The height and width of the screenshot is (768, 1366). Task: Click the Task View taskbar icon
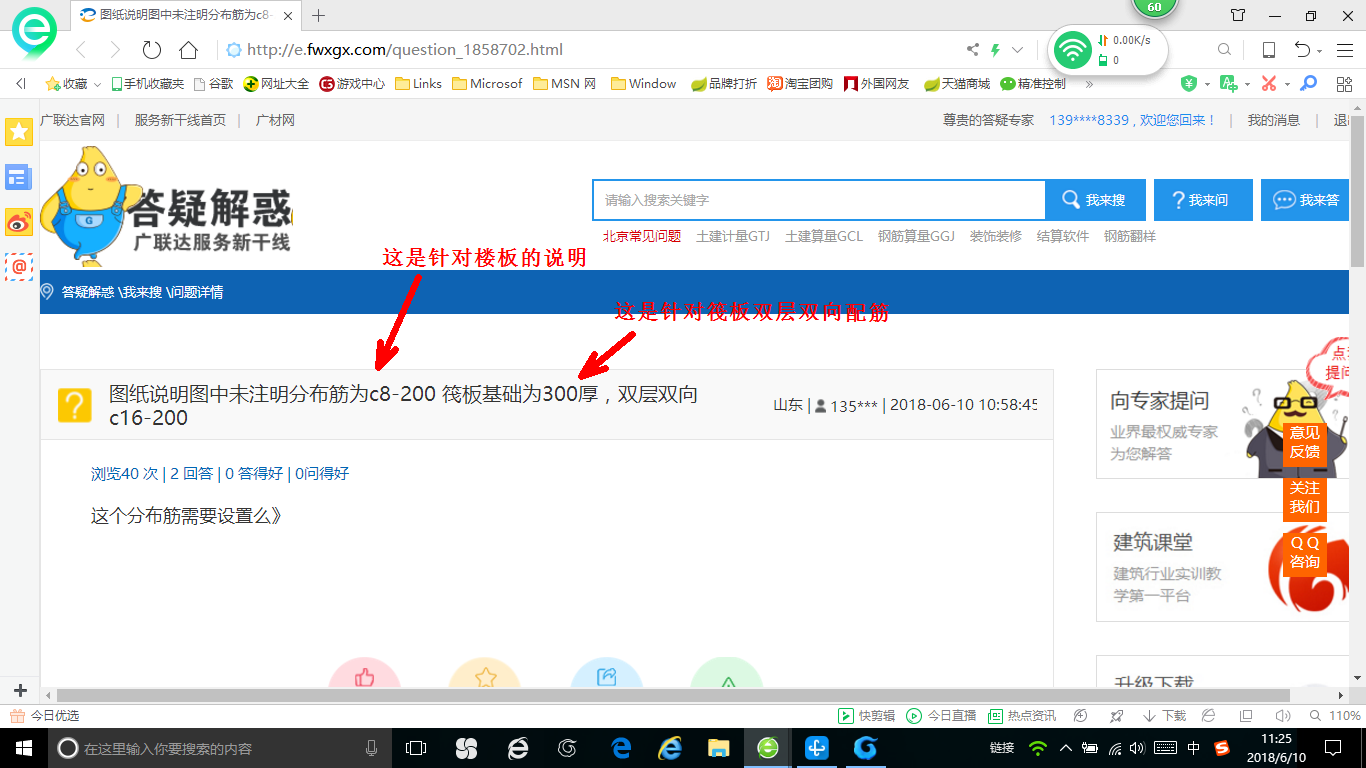pyautogui.click(x=415, y=748)
